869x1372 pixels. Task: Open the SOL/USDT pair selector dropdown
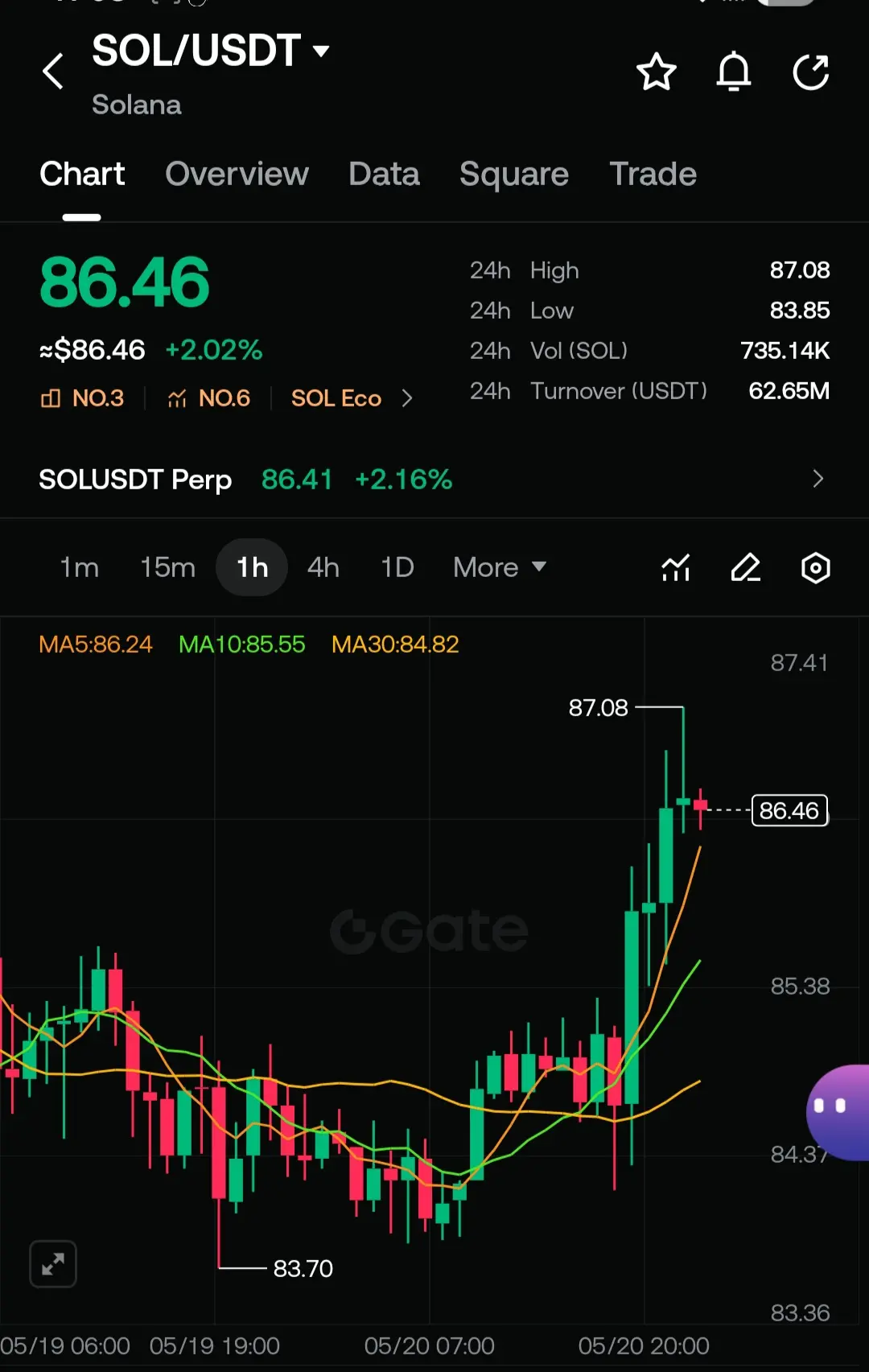pos(212,51)
